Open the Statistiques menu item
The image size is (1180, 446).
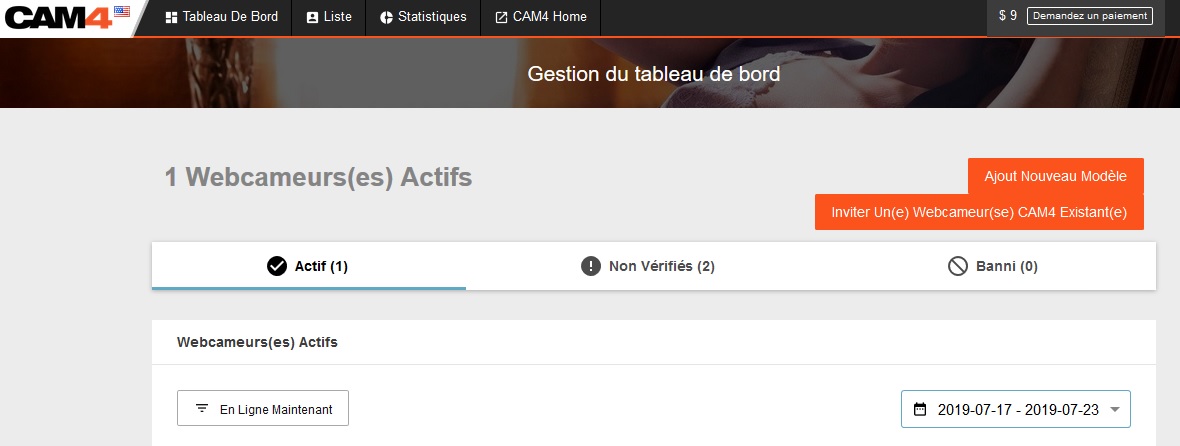click(x=432, y=17)
